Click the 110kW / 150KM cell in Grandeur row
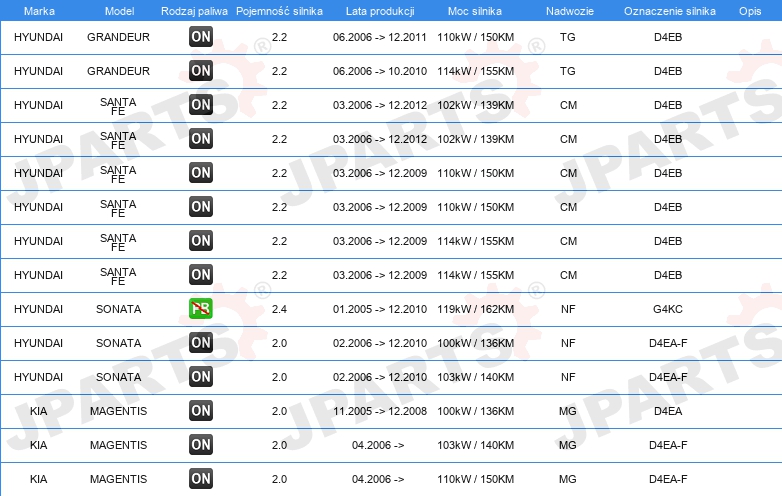The width and height of the screenshot is (782, 496). click(475, 37)
